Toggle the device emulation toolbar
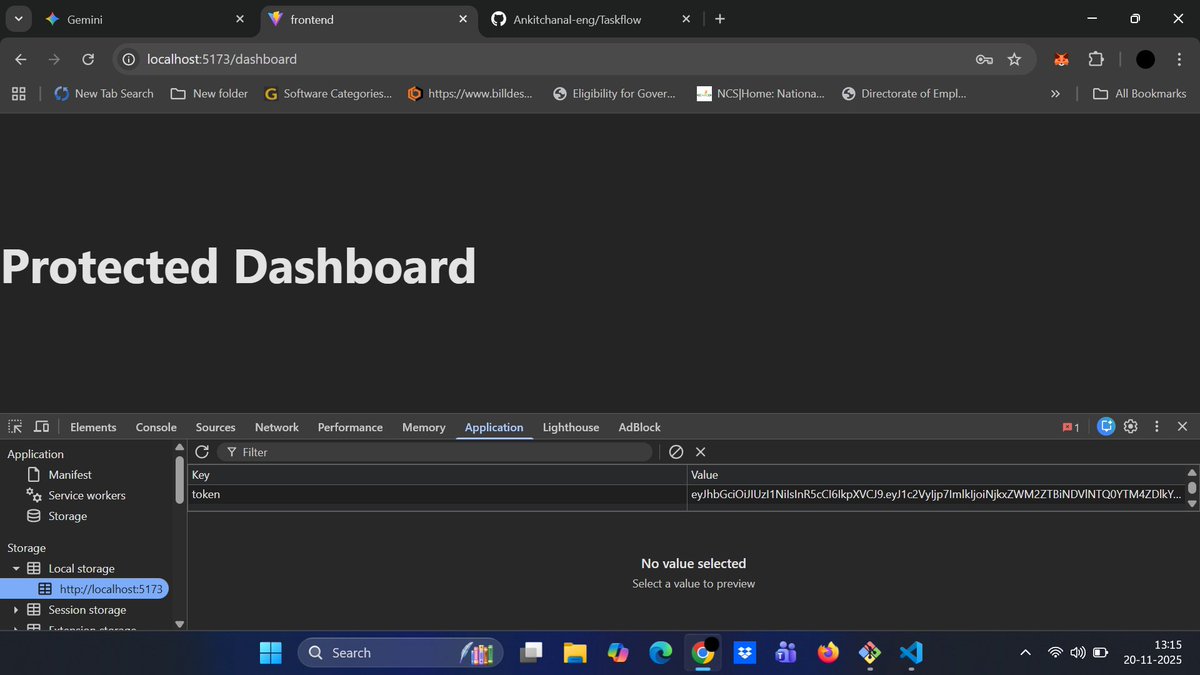Image resolution: width=1200 pixels, height=675 pixels. pyautogui.click(x=41, y=426)
